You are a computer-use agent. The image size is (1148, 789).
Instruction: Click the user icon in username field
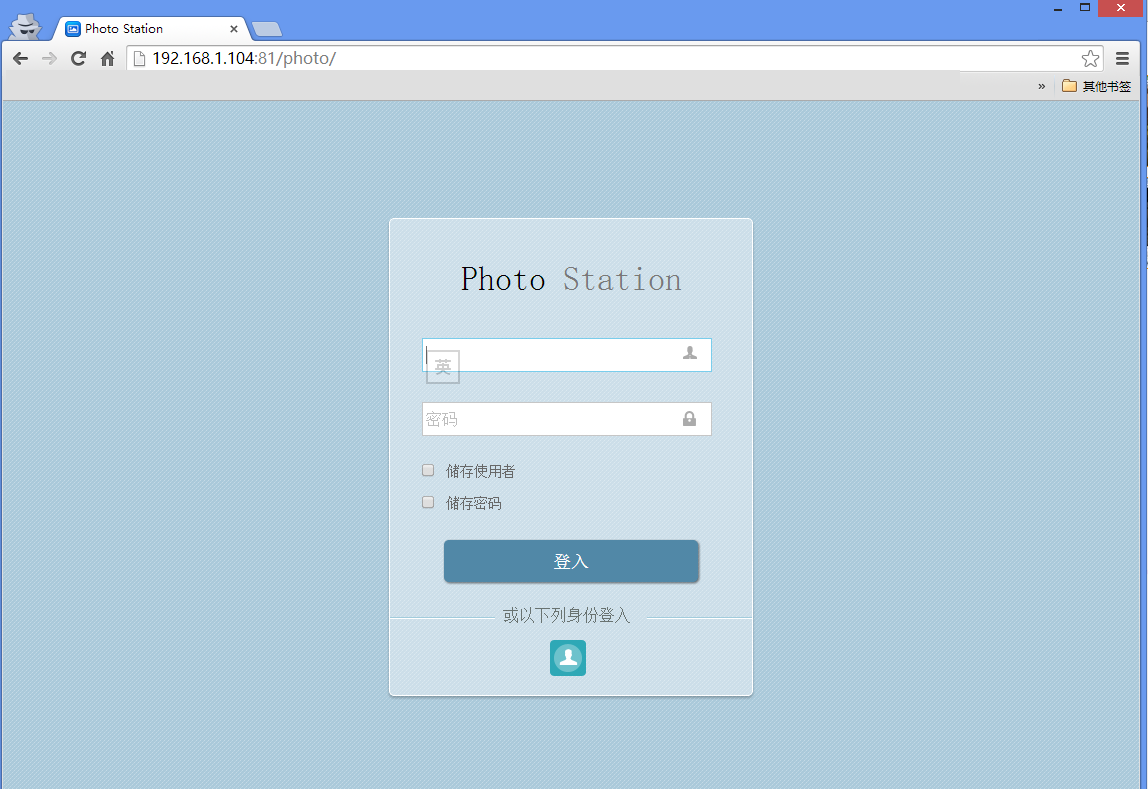[690, 354]
